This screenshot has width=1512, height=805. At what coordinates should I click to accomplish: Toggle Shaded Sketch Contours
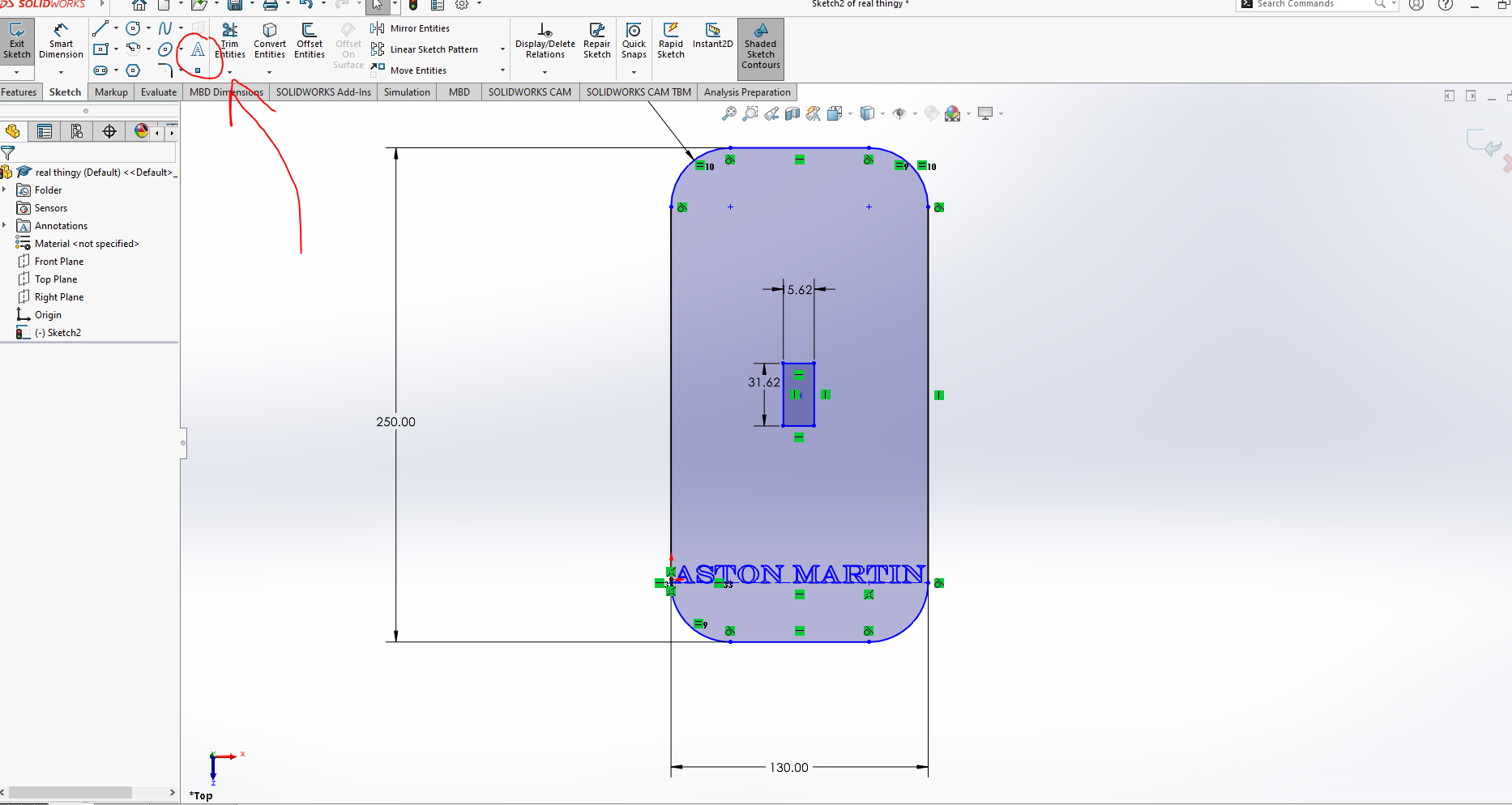(761, 49)
